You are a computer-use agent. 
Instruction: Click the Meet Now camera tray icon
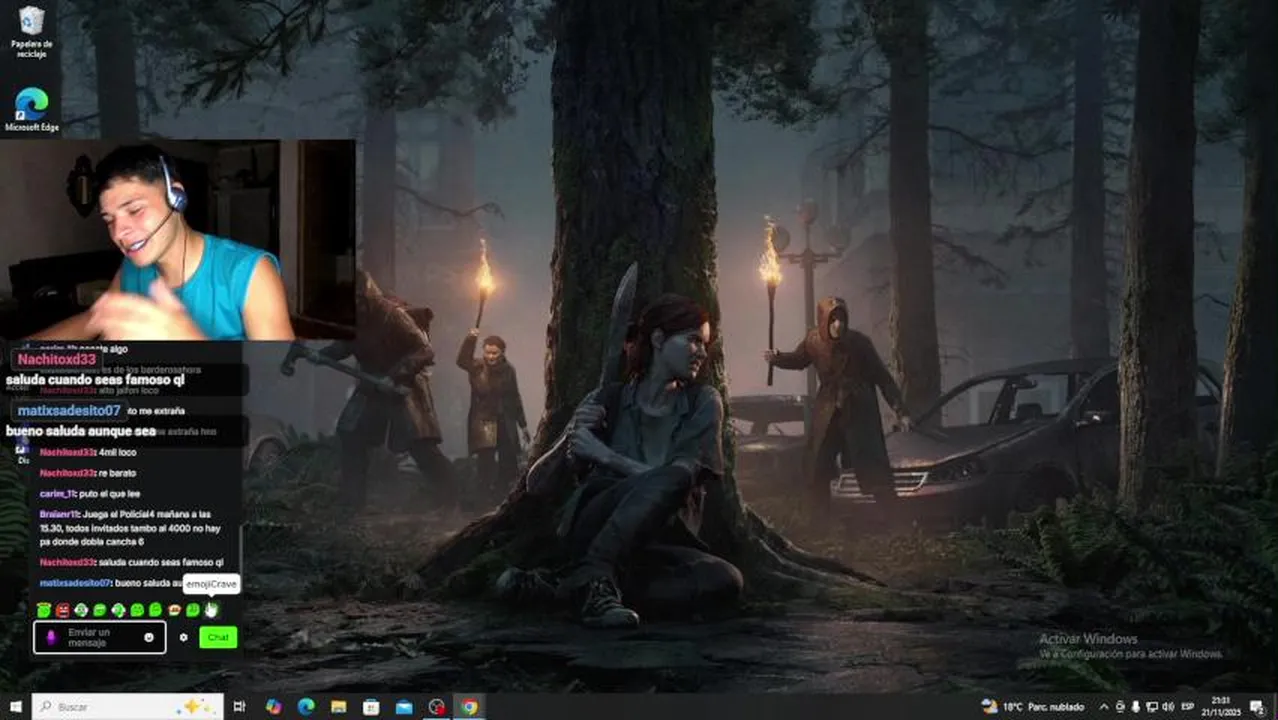tap(1120, 707)
